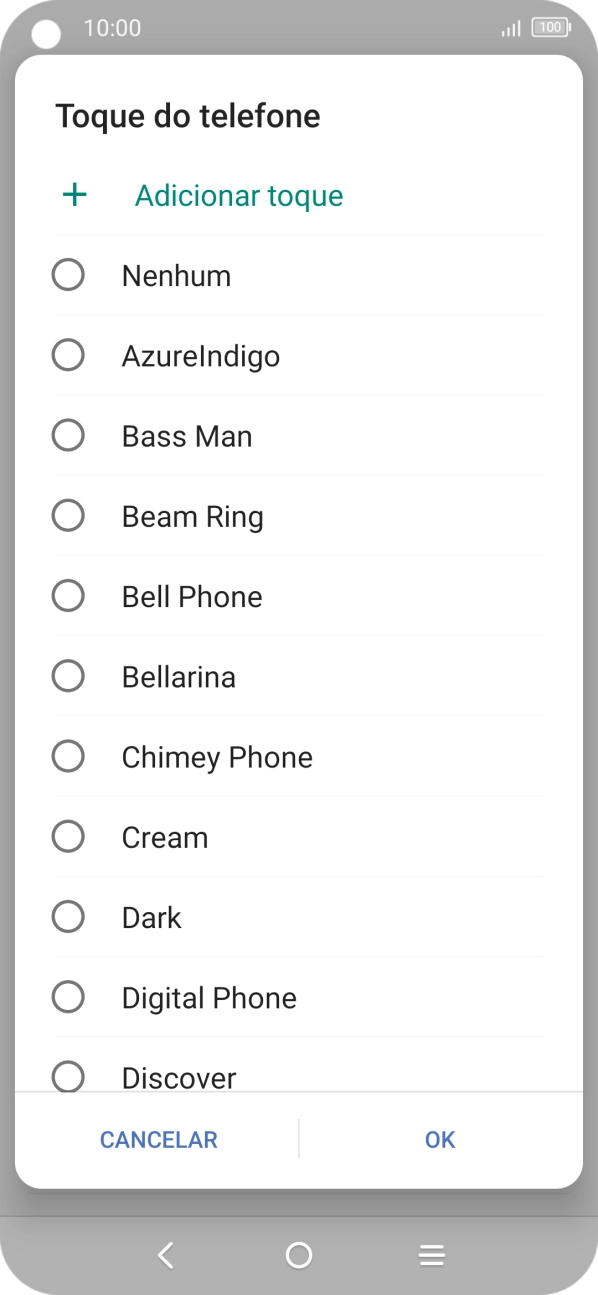Tap the signal strength icon
The image size is (598, 1295).
(x=510, y=29)
